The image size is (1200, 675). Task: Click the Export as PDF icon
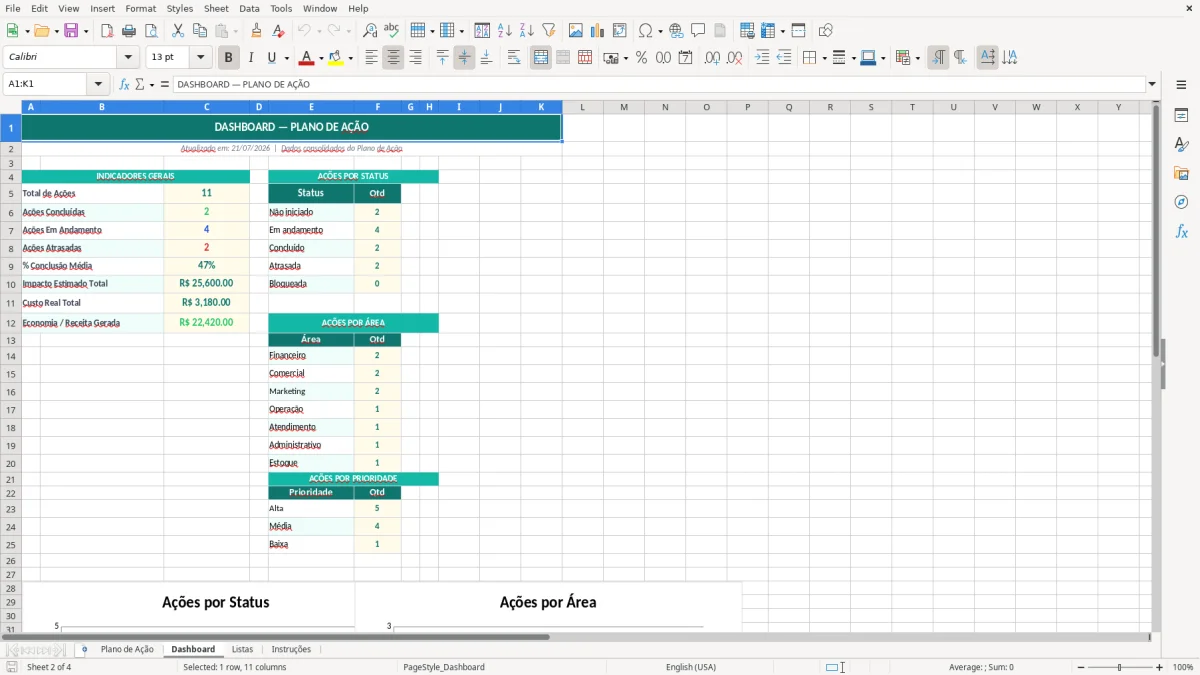pyautogui.click(x=107, y=31)
